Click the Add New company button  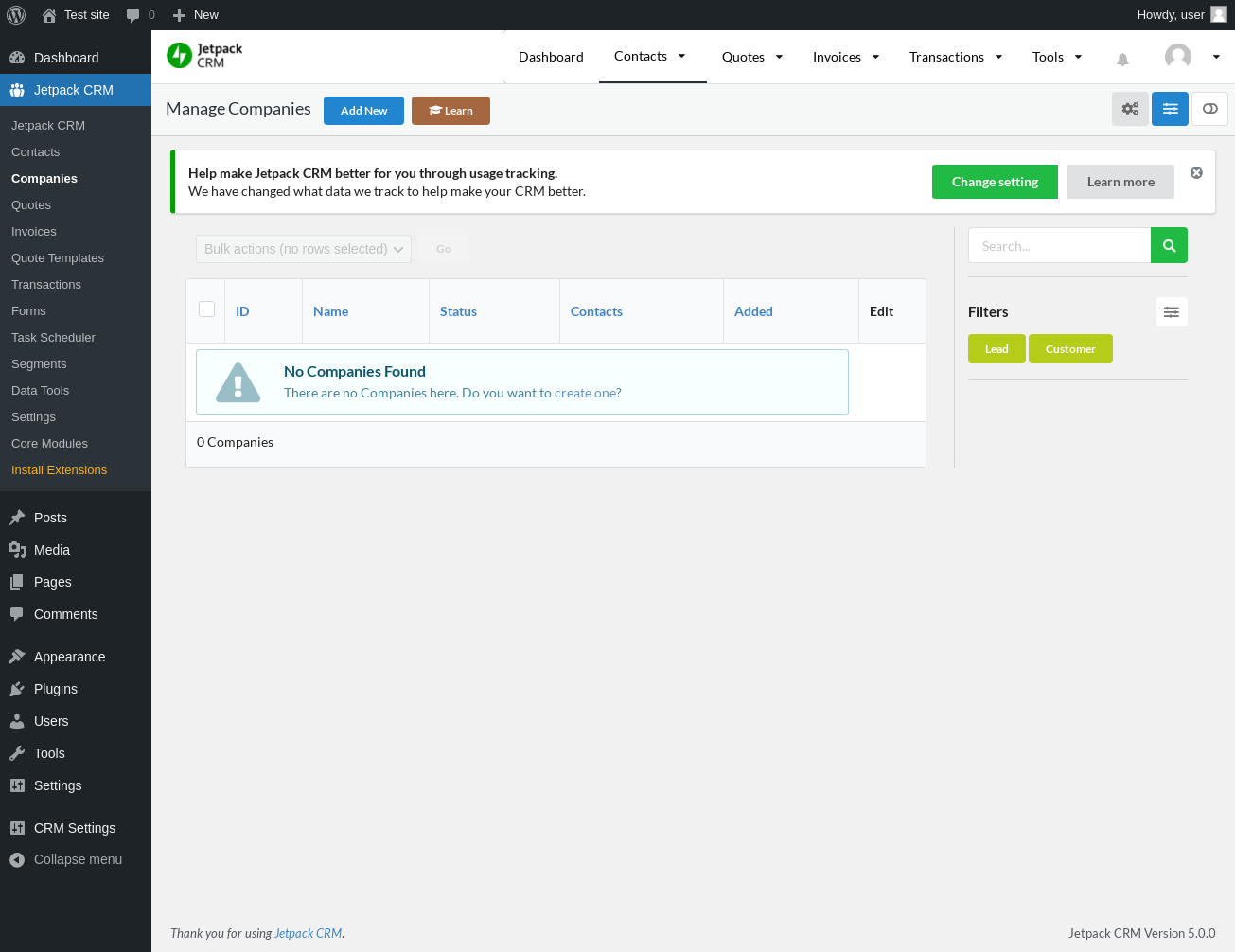363,111
